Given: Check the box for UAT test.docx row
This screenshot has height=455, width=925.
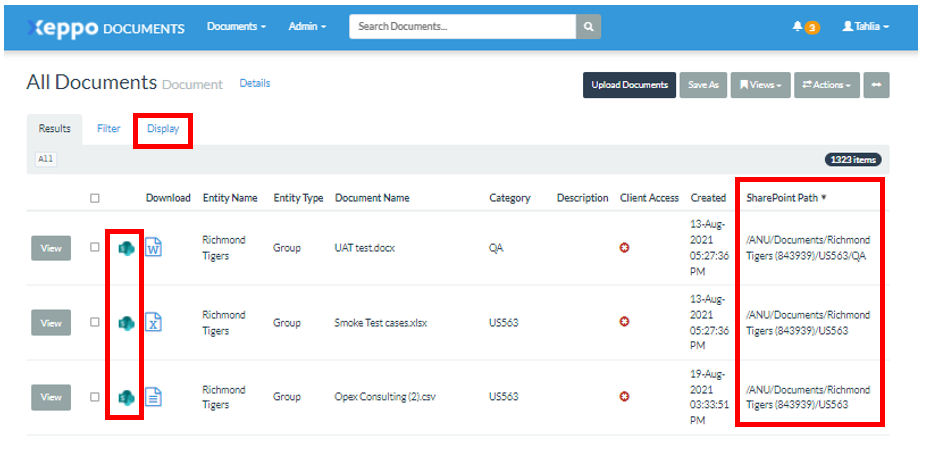Looking at the screenshot, I should [95, 247].
